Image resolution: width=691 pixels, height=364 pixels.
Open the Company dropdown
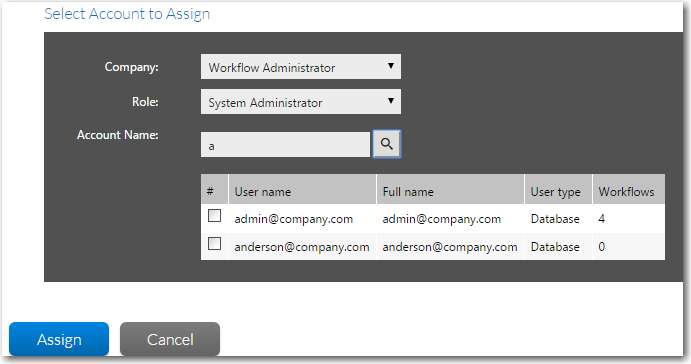point(301,67)
